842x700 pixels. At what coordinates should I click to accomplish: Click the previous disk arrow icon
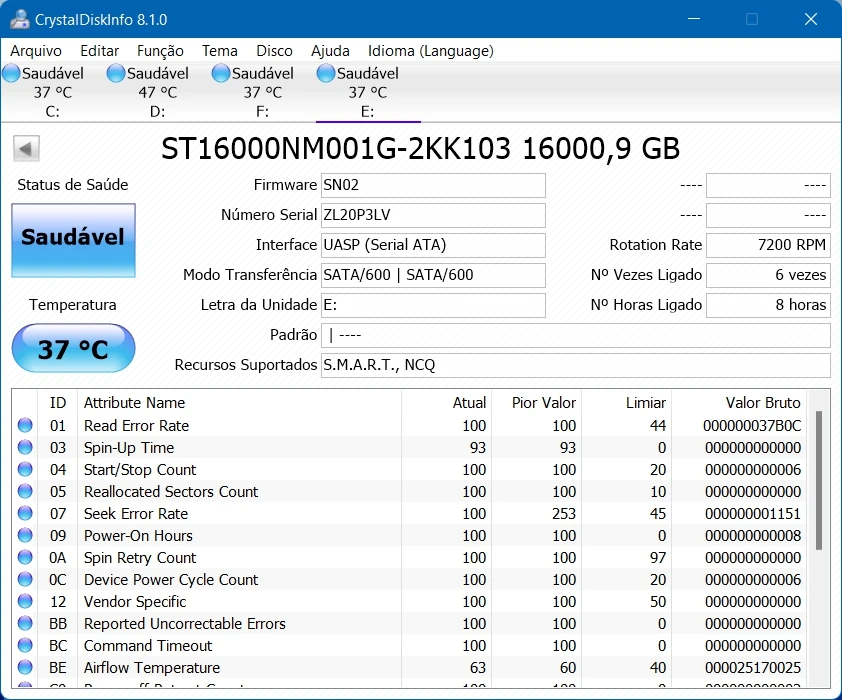tap(26, 150)
